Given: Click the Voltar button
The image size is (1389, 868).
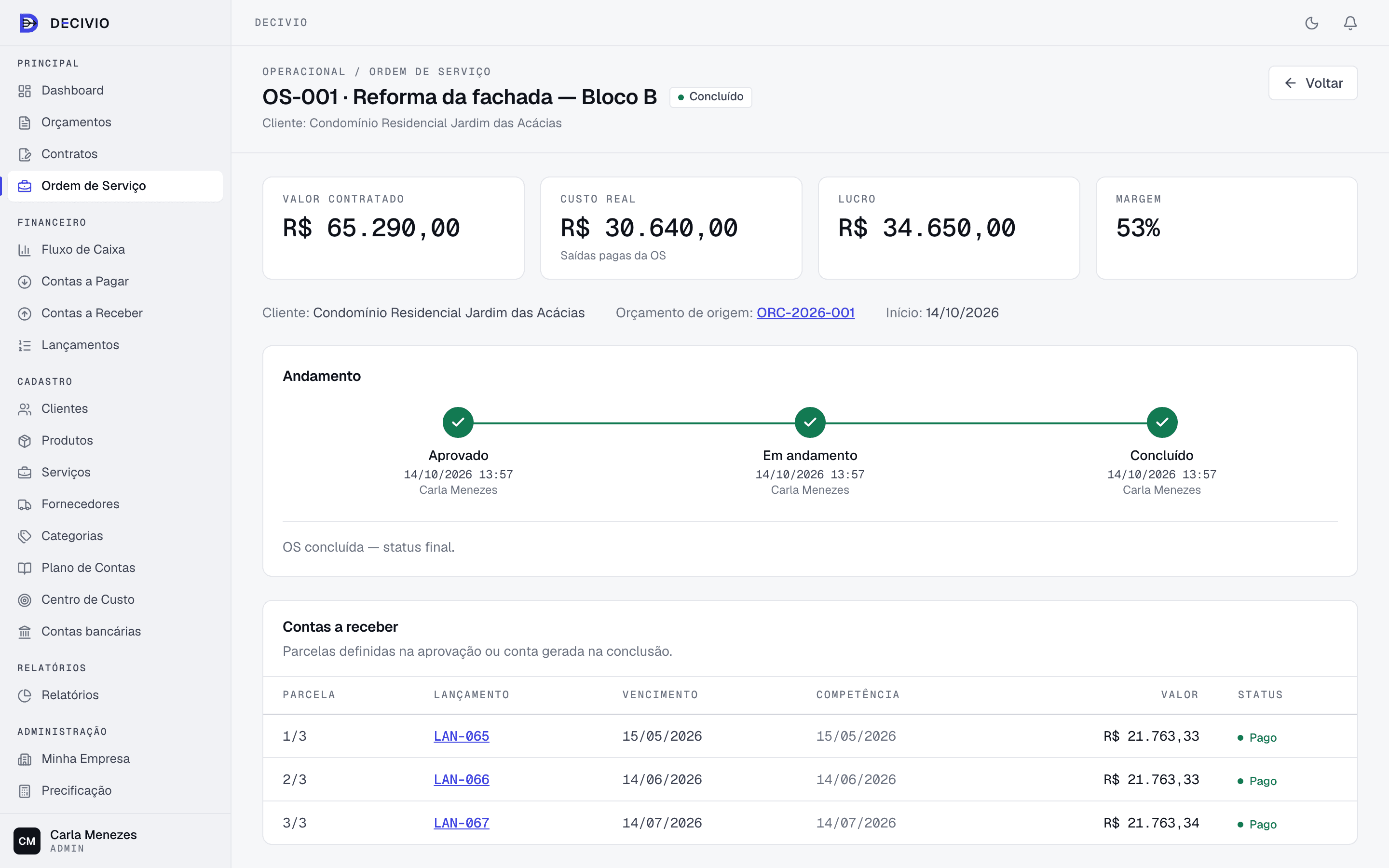Looking at the screenshot, I should click(1313, 83).
